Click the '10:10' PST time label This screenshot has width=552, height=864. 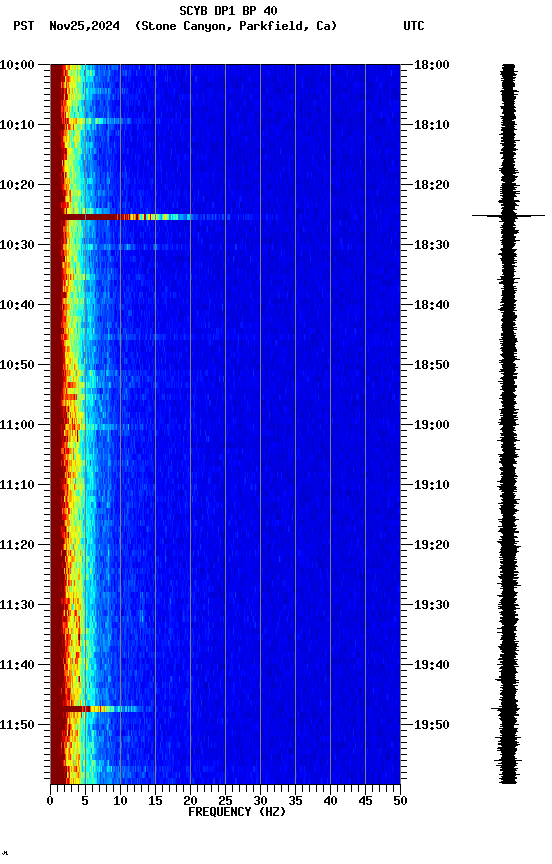(17, 125)
